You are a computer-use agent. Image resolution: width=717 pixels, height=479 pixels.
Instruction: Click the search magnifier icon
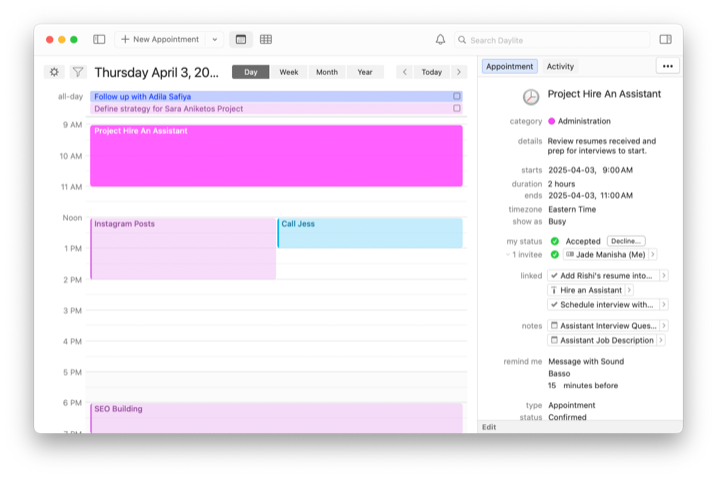(462, 40)
